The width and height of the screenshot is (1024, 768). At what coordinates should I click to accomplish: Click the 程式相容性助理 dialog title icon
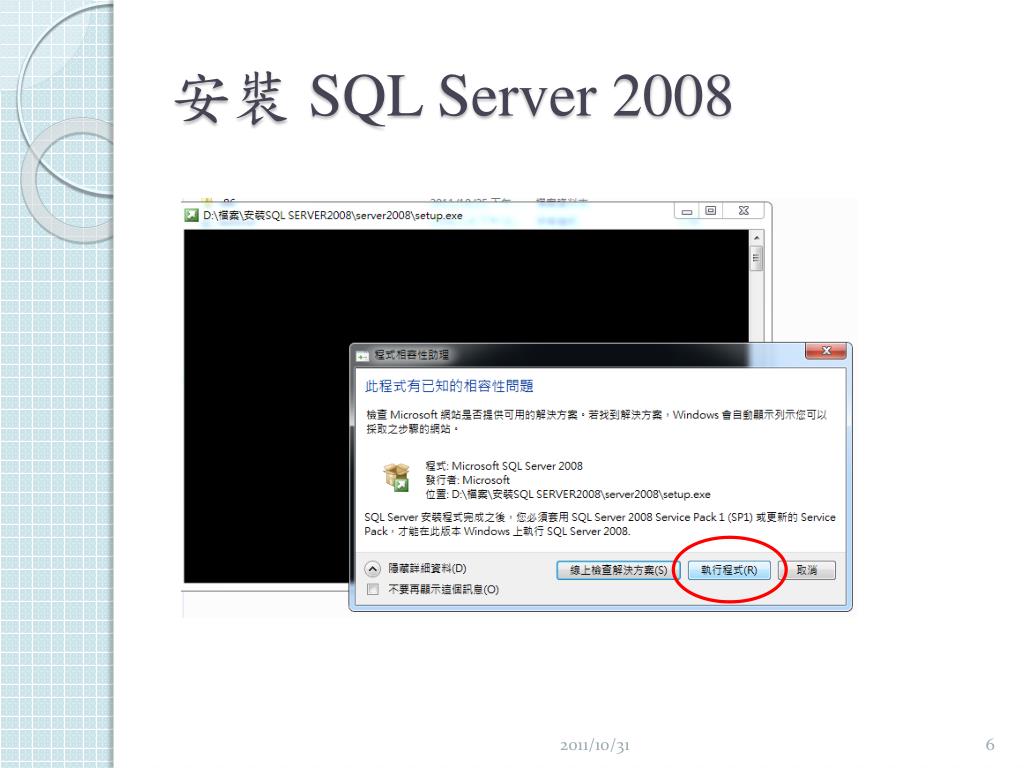pyautogui.click(x=362, y=355)
